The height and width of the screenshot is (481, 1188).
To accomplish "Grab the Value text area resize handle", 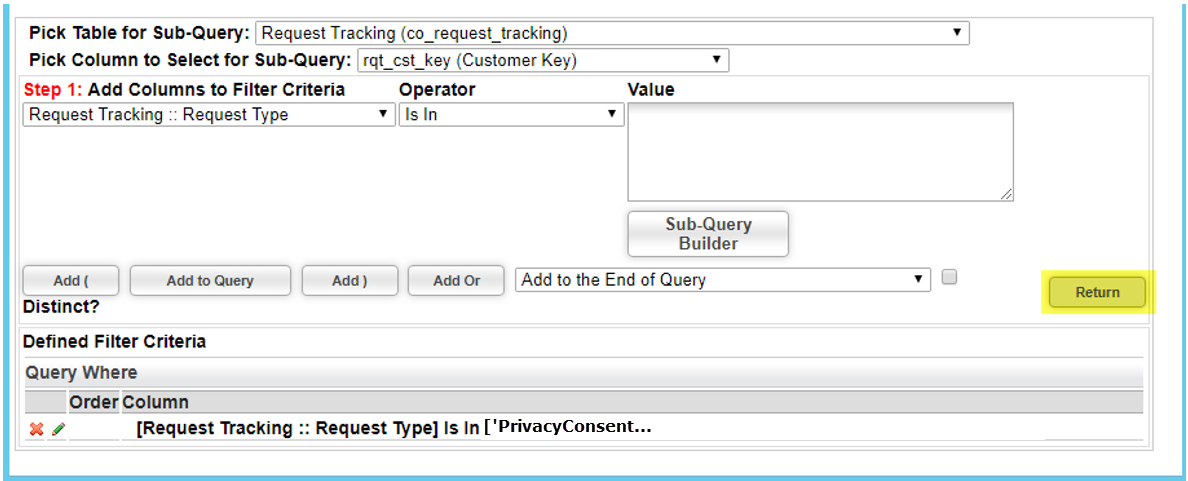I will 1007,195.
